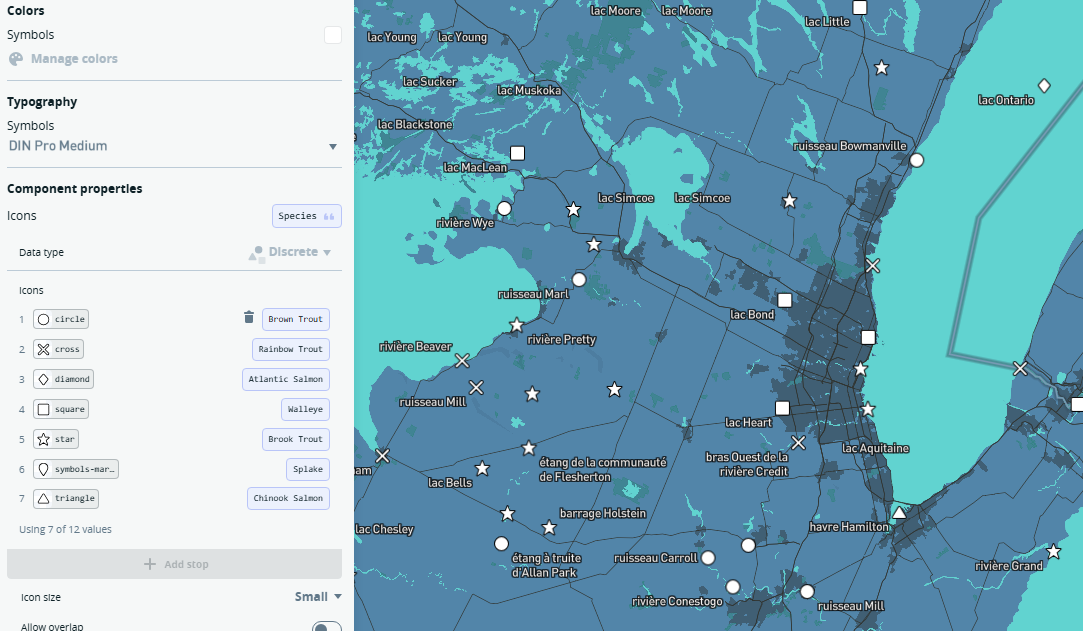Click the Typography section header

(42, 101)
